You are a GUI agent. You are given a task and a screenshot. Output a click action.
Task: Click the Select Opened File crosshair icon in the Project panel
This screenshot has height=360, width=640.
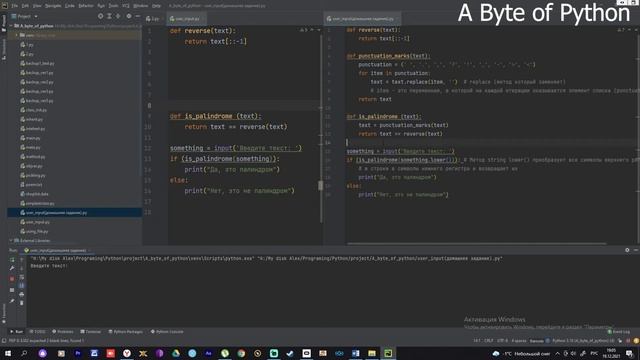[100, 16]
